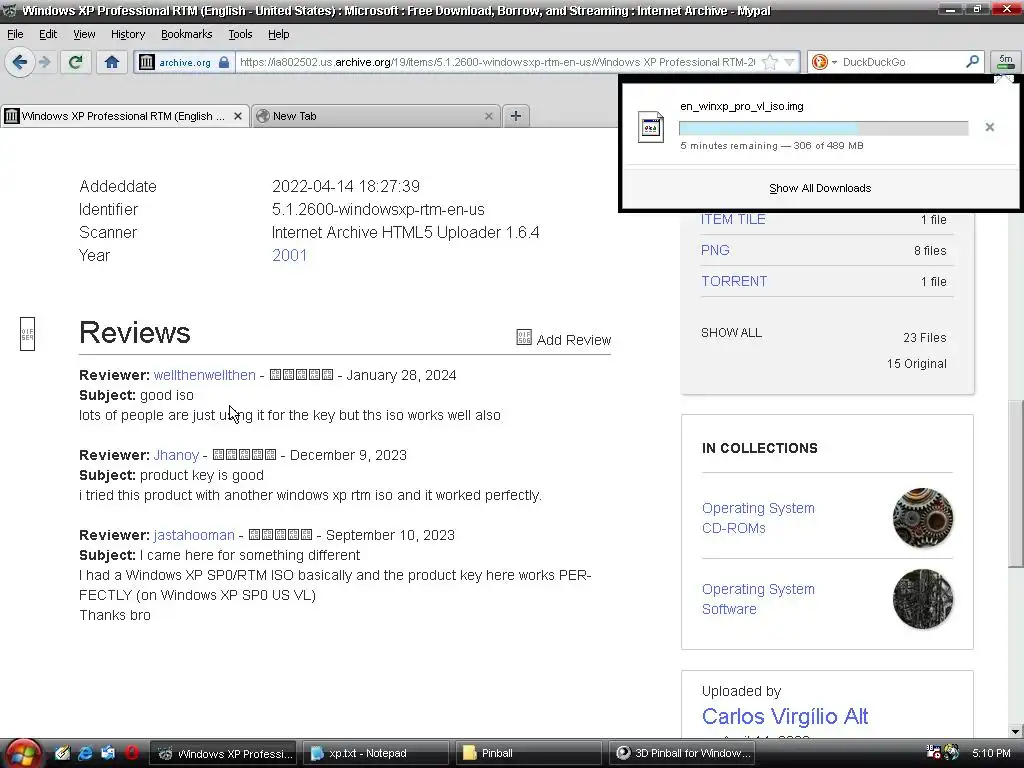The width and height of the screenshot is (1024, 768).
Task: Open the Help menu
Action: coord(278,34)
